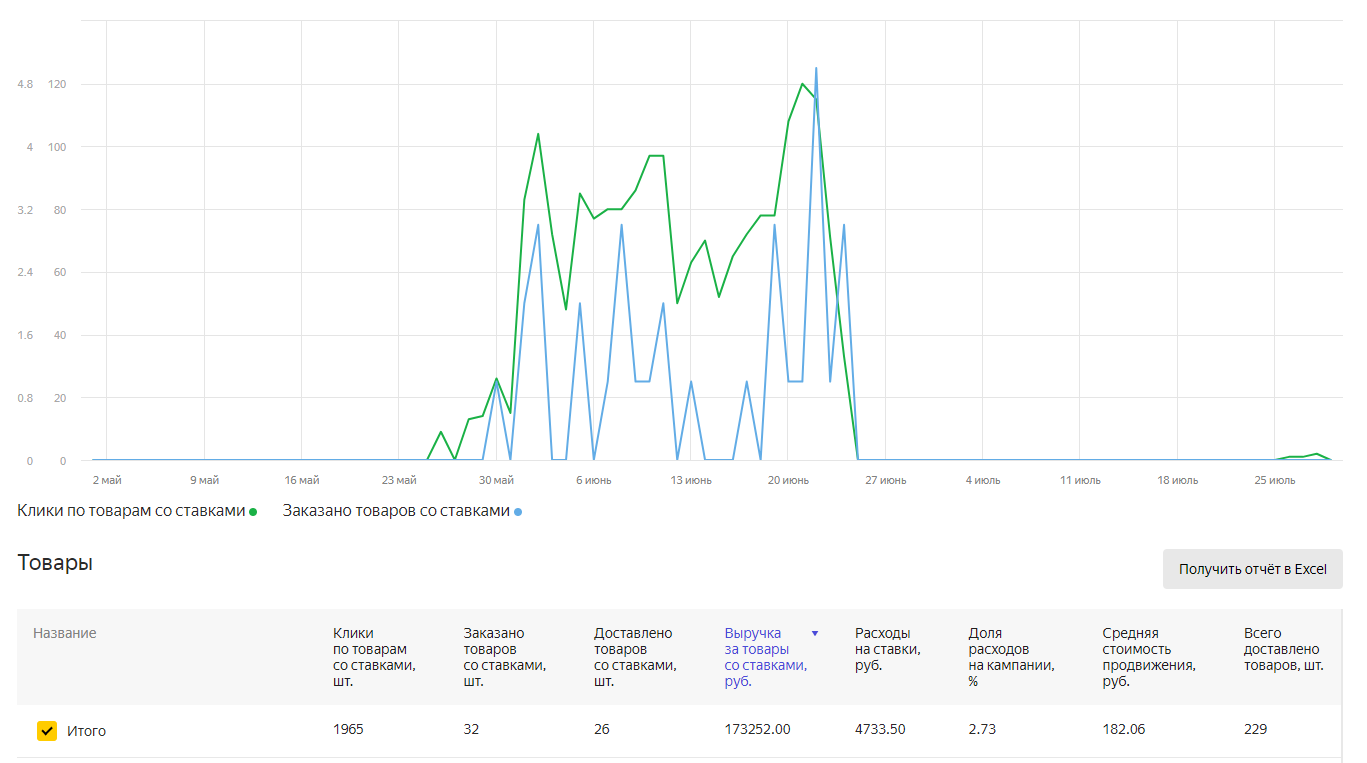Click the 27 июнь axis label
The width and height of the screenshot is (1367, 763).
click(x=885, y=481)
